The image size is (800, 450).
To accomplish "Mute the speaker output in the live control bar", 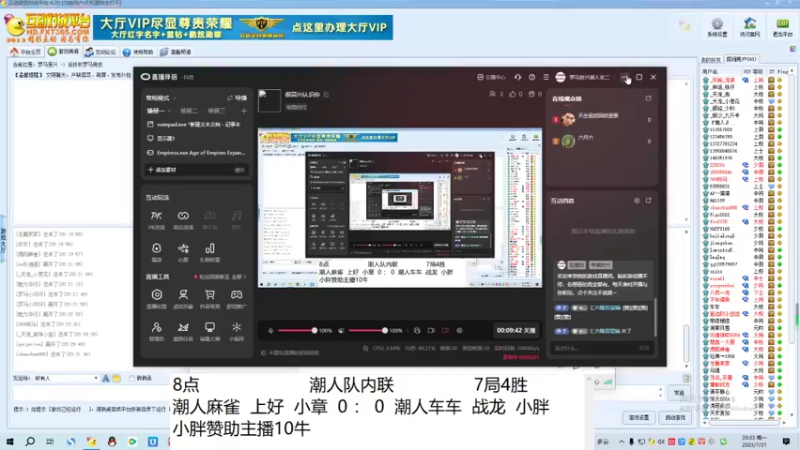I will coord(341,331).
